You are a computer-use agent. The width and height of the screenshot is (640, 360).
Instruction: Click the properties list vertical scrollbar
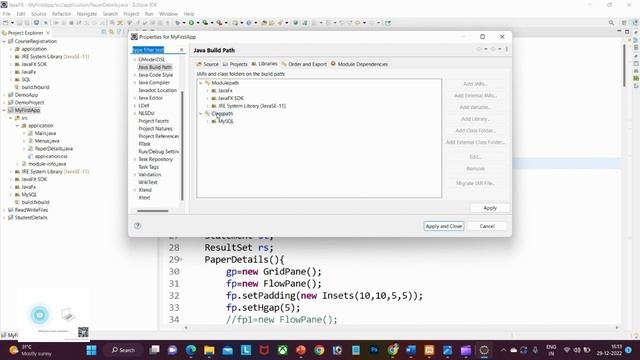coord(182,145)
